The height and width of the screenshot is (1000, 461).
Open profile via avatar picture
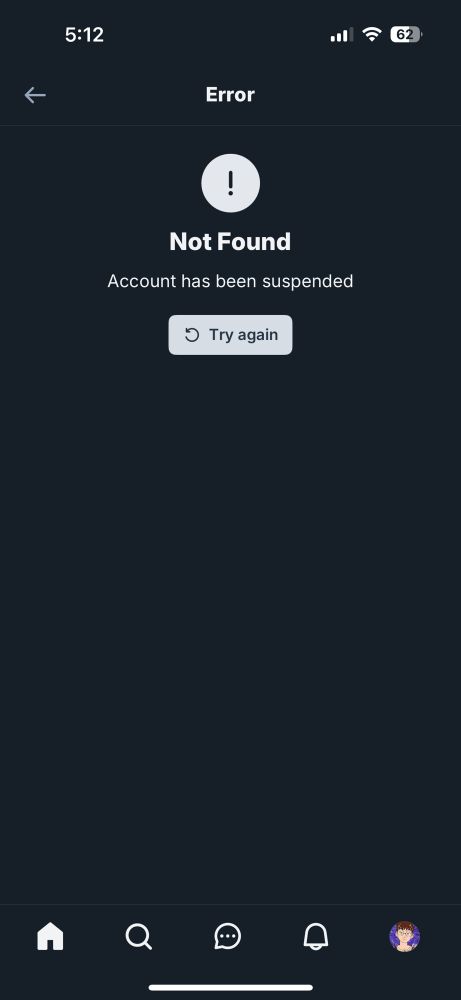click(x=405, y=937)
